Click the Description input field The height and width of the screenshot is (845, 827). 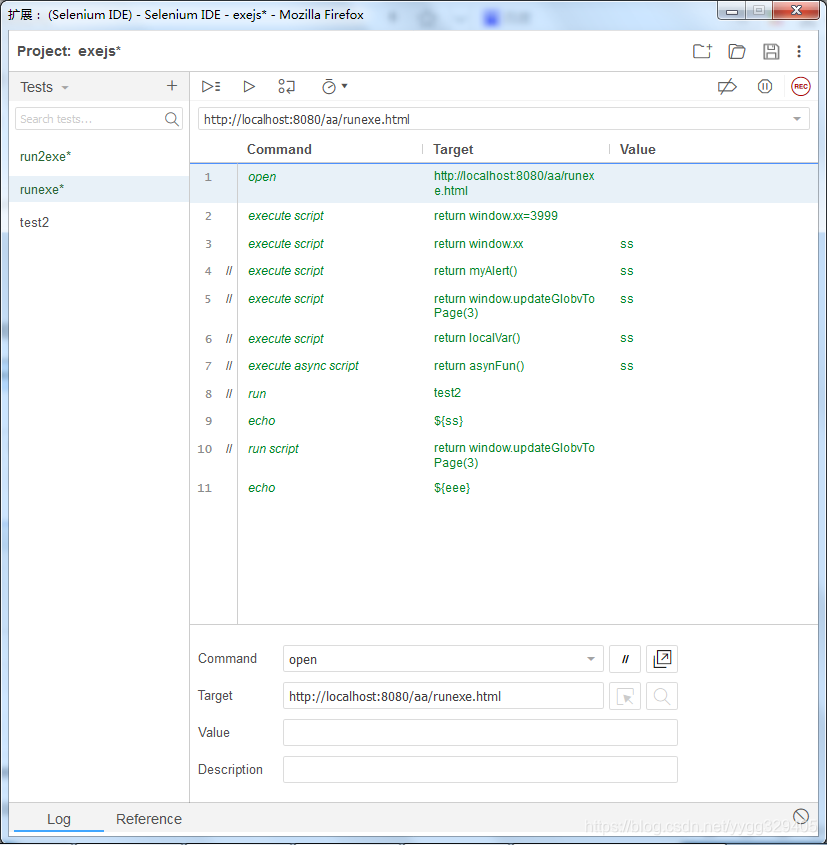(480, 770)
